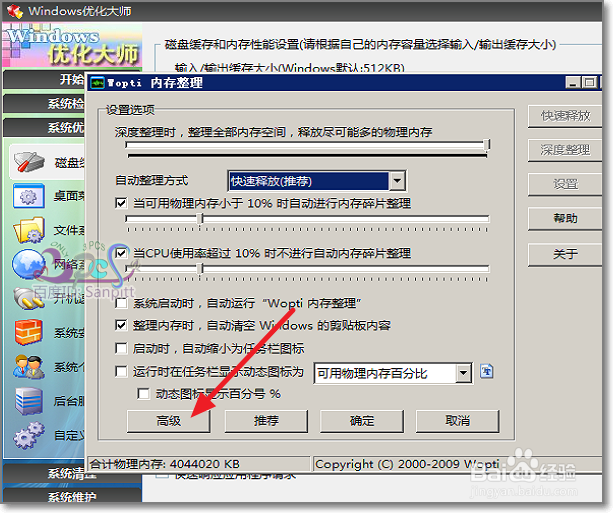Open the startup speed plug icon
The width and height of the screenshot is (613, 513).
click(28, 298)
